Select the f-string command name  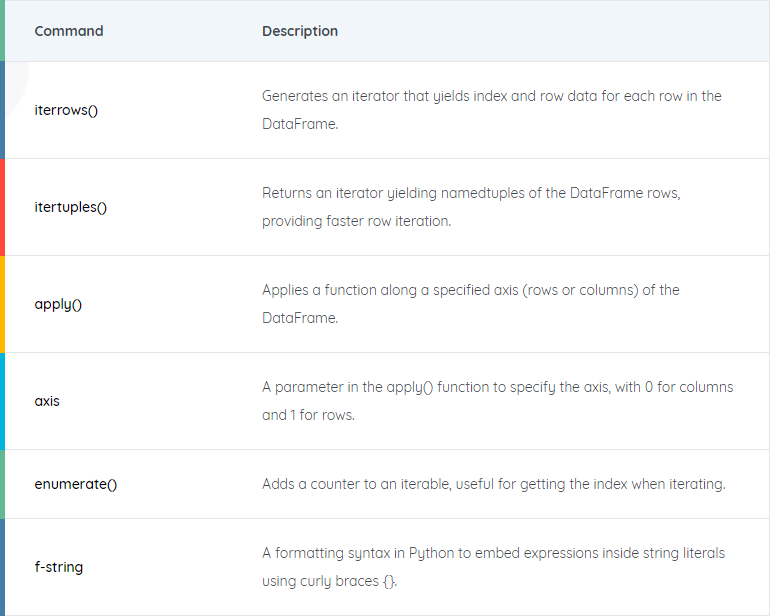click(x=59, y=567)
